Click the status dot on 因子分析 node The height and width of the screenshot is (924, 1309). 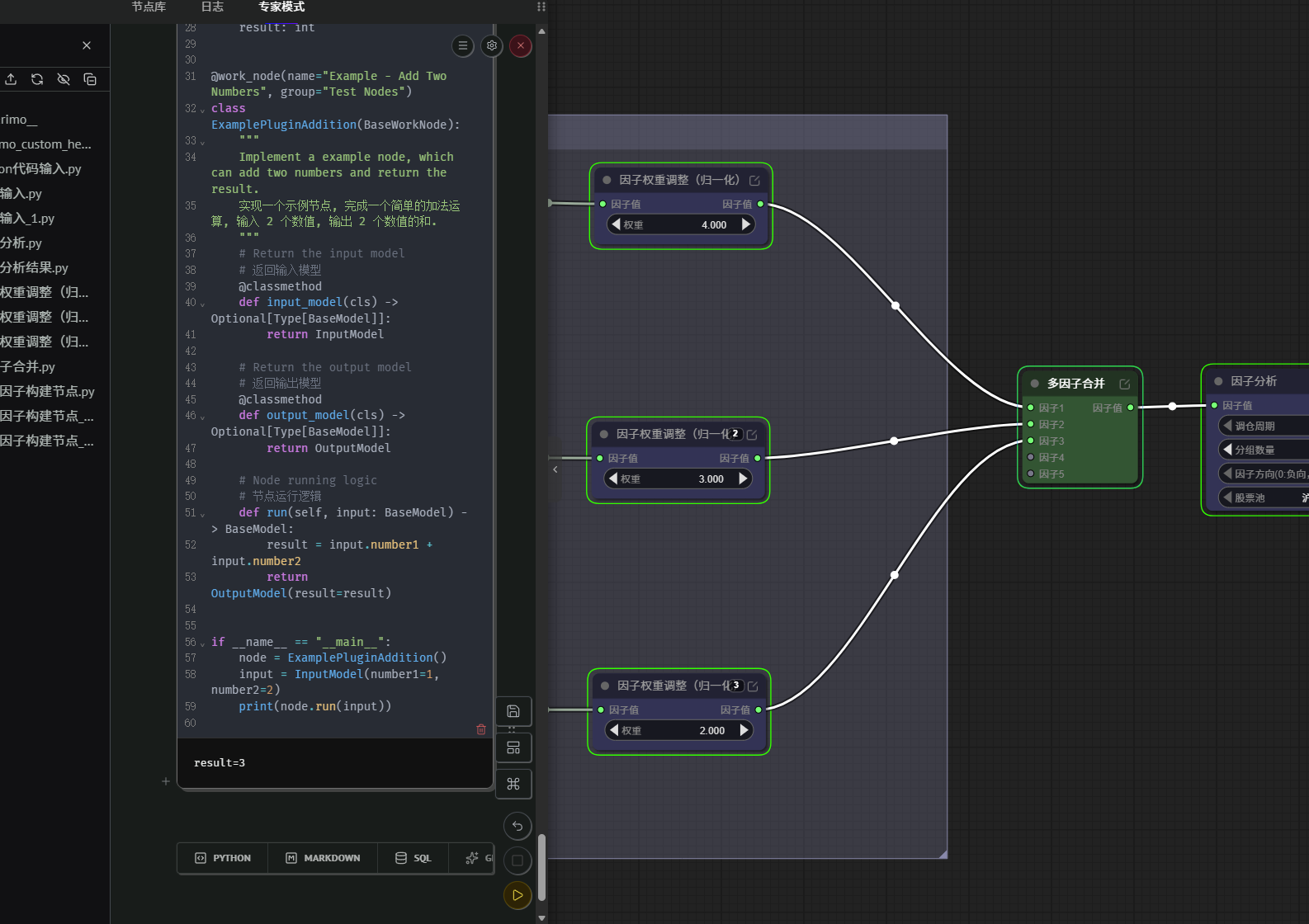click(1218, 381)
